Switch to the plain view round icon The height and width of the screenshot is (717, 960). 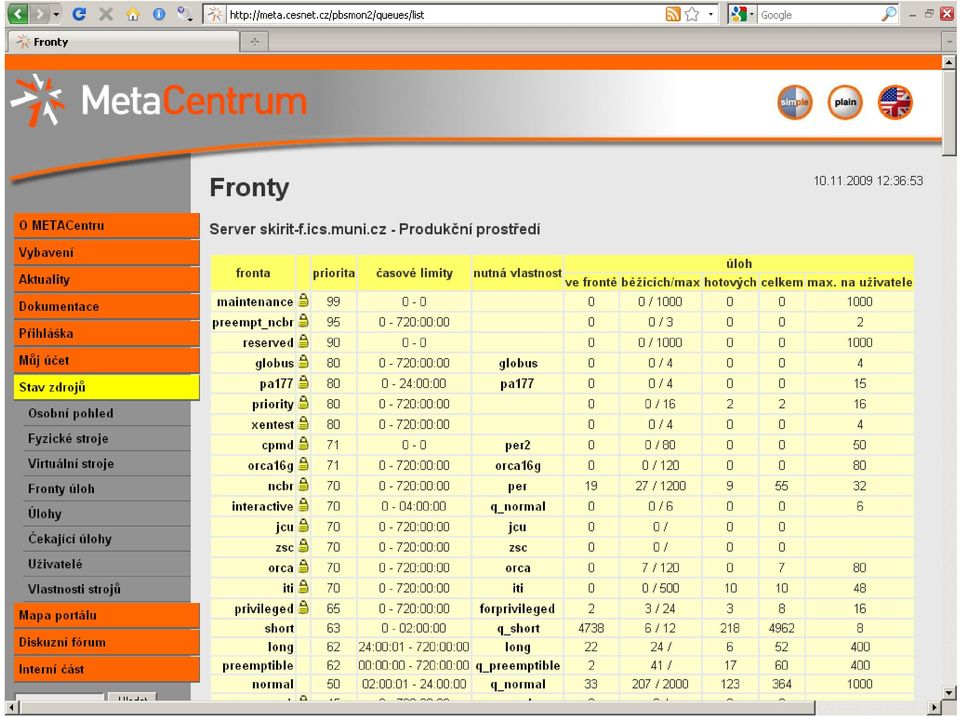[845, 102]
